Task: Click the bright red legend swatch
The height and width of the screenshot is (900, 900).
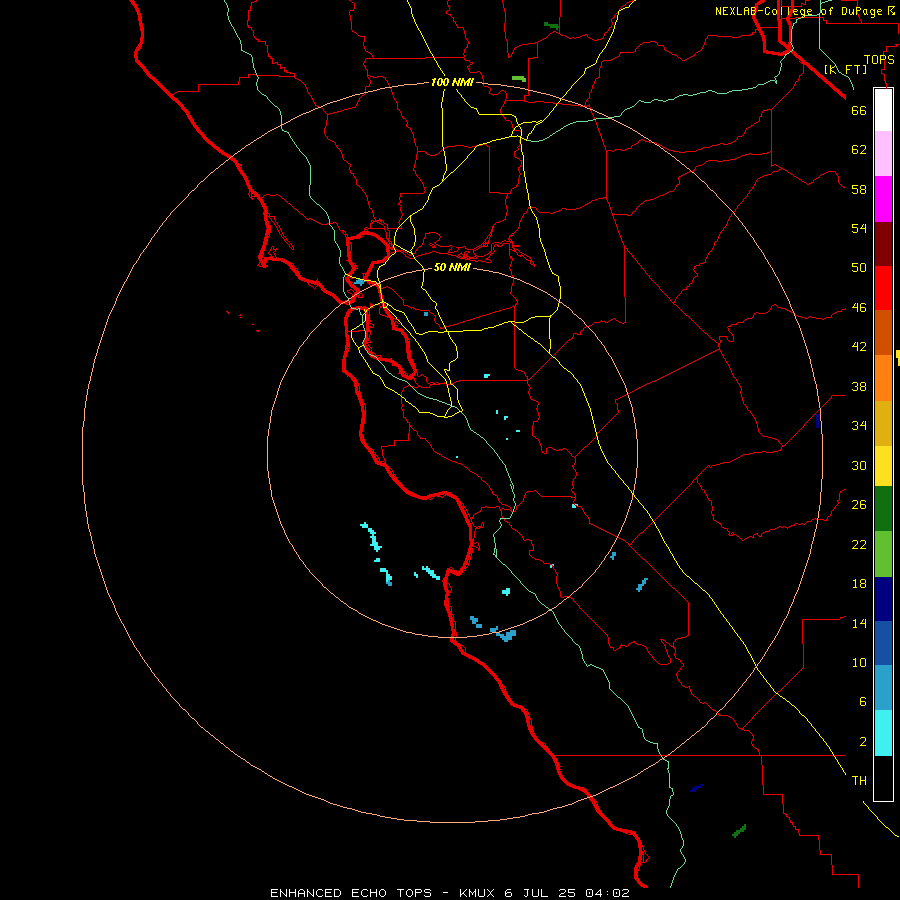Action: click(x=883, y=288)
